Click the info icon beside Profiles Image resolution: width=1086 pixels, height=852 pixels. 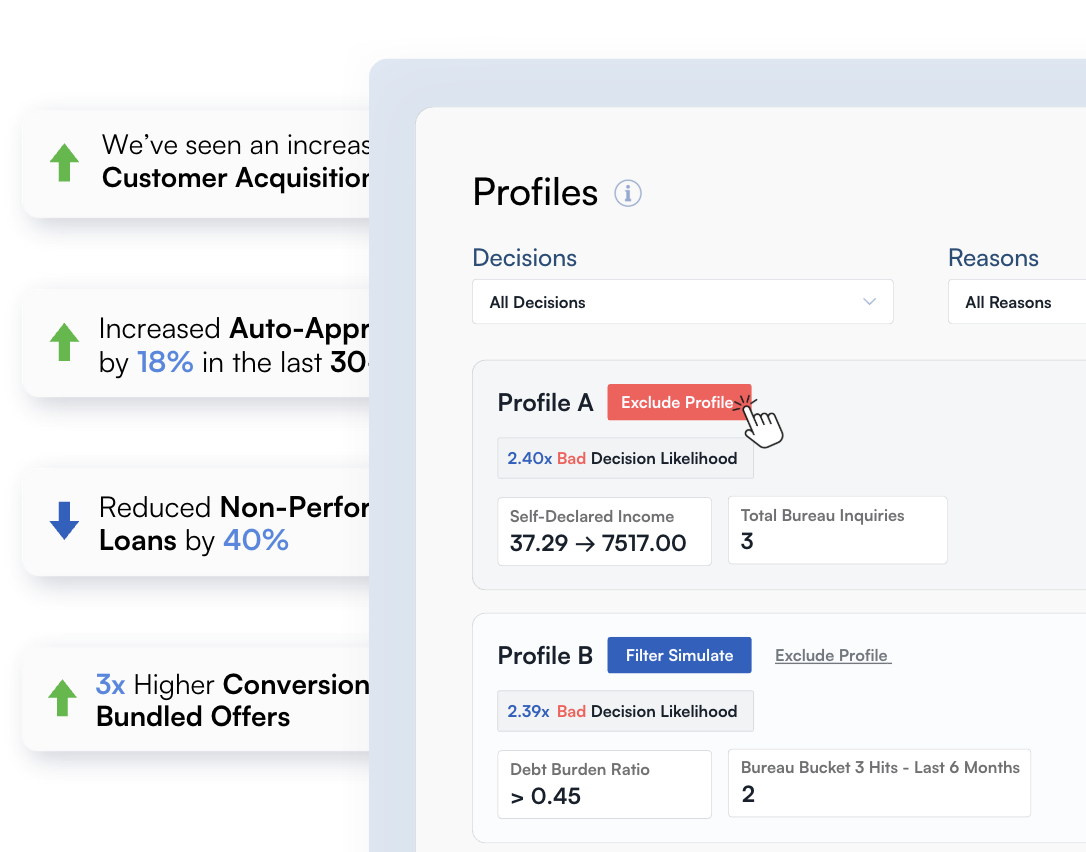point(627,193)
